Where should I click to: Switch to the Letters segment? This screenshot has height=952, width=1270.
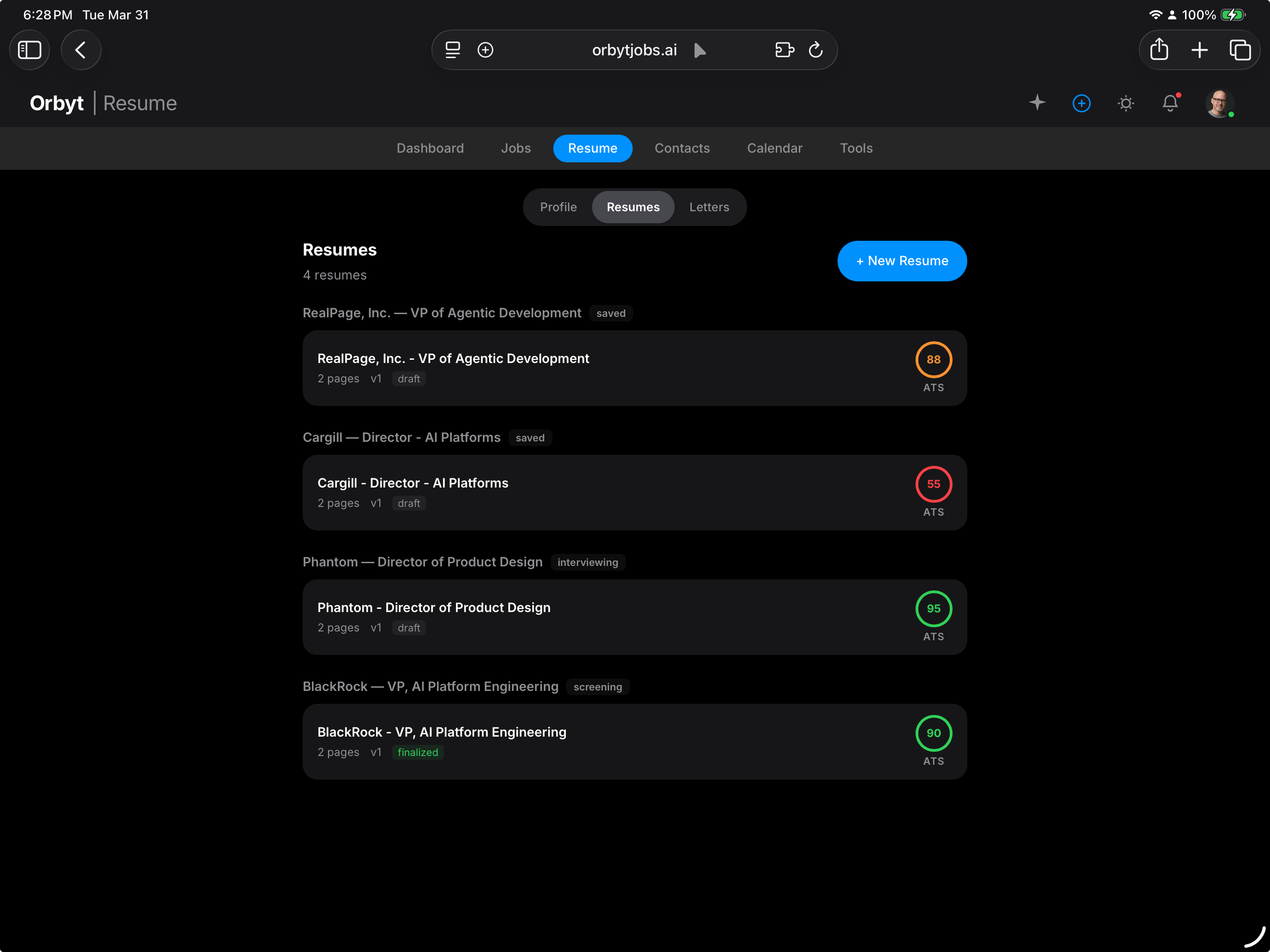(x=708, y=207)
